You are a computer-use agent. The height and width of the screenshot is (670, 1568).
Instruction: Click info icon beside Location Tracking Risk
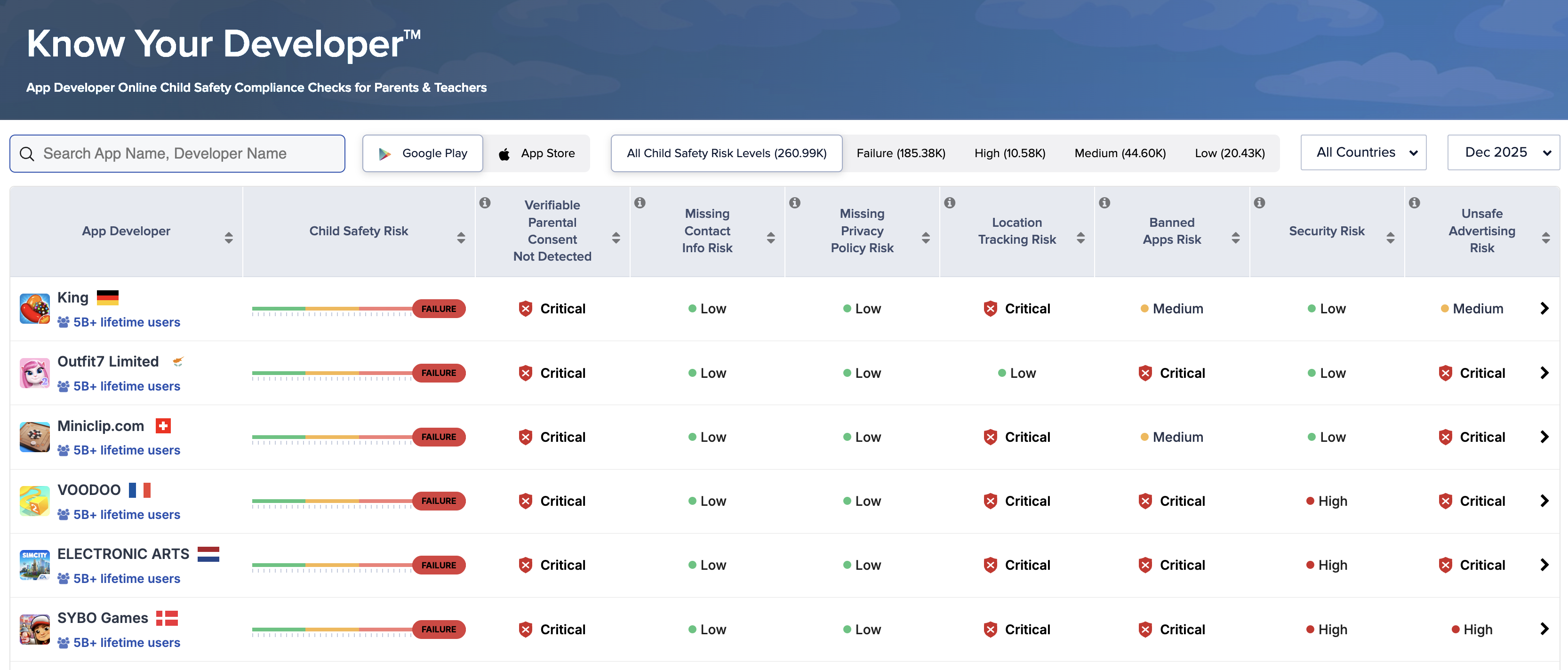point(950,203)
